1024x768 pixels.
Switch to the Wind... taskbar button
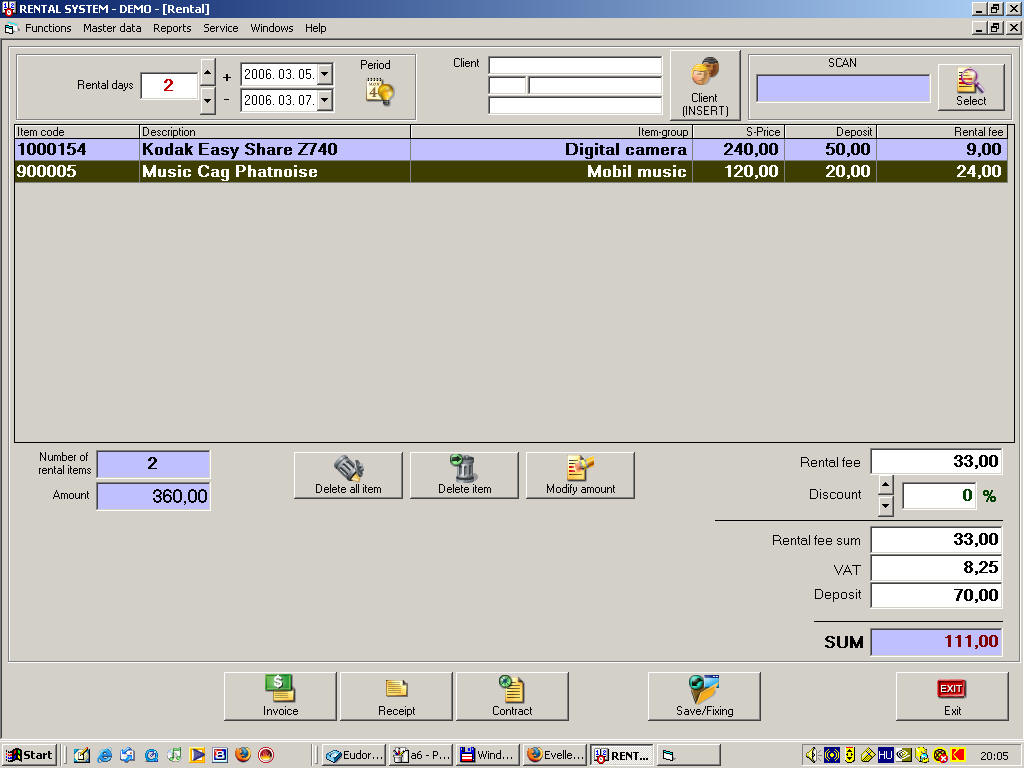coord(488,755)
